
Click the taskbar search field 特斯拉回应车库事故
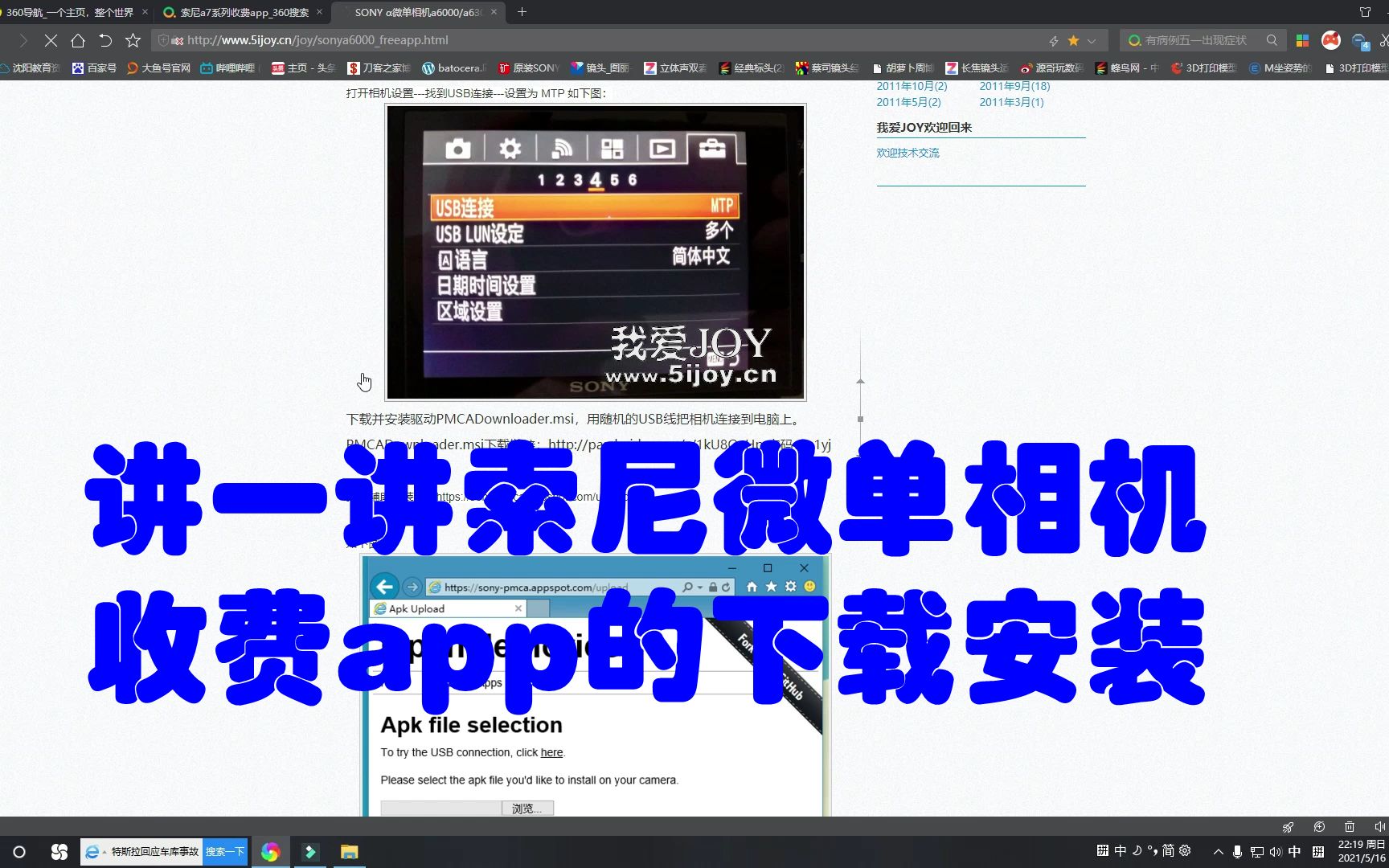click(x=141, y=852)
